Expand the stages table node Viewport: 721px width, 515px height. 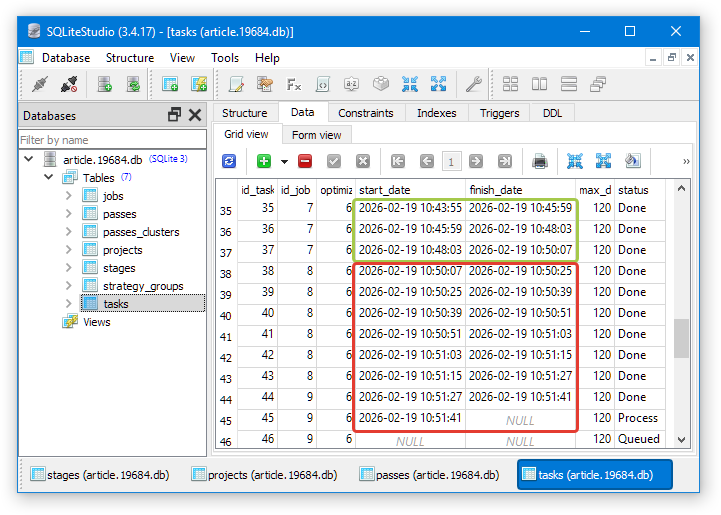(69, 268)
